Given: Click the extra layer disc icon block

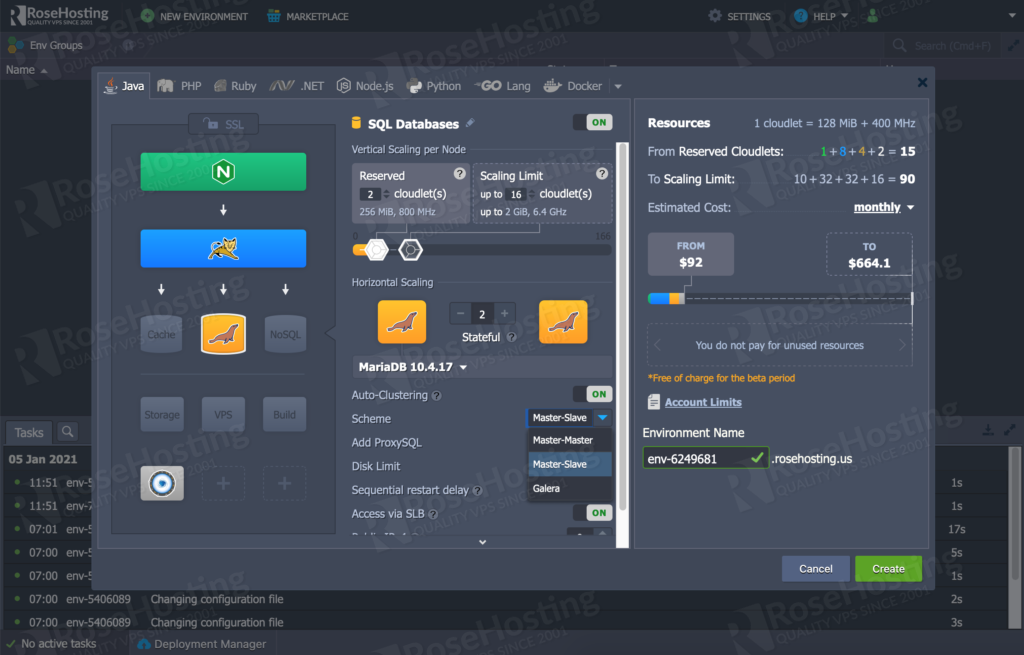Looking at the screenshot, I should coord(162,483).
